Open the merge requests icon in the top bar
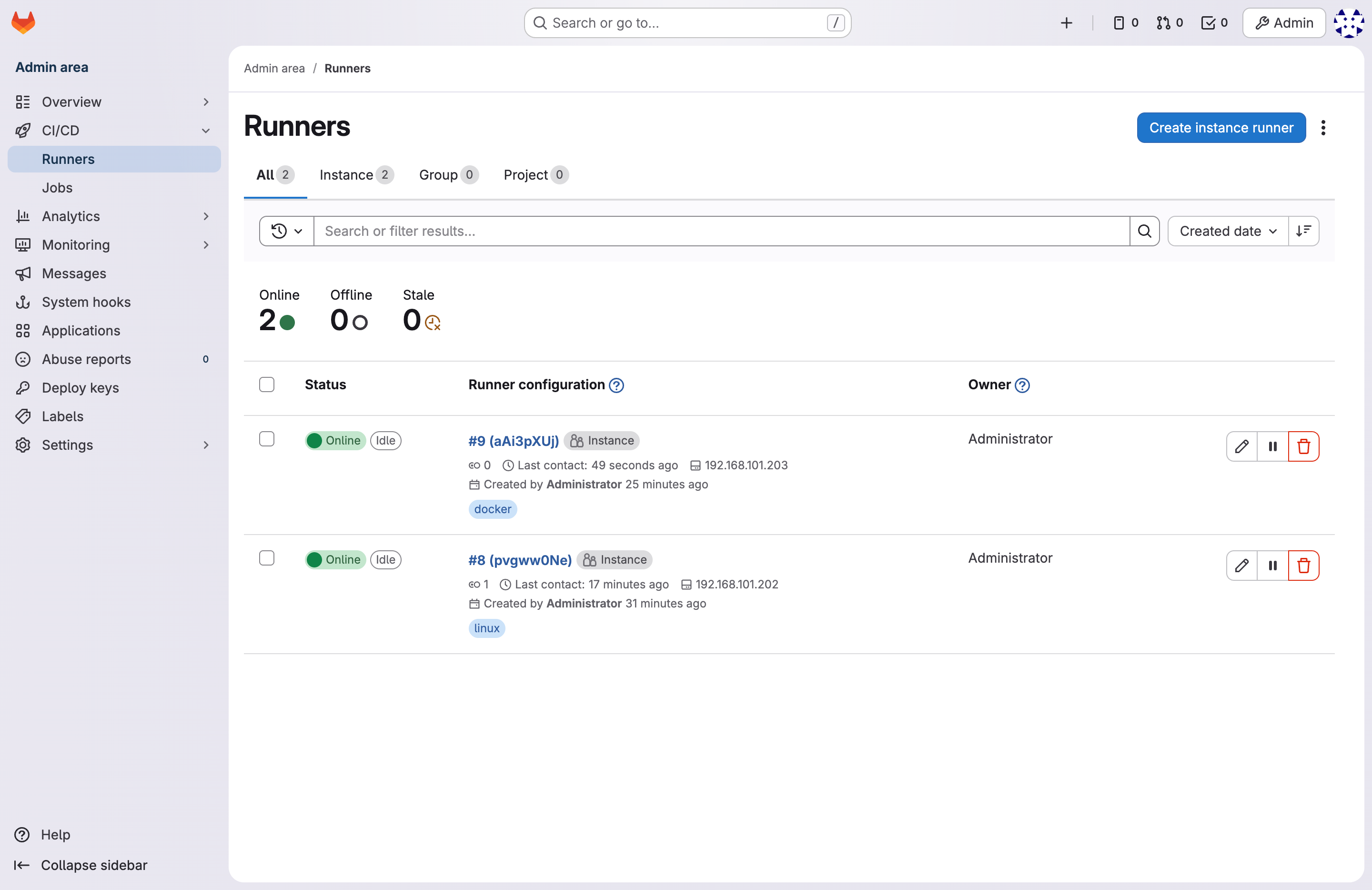The width and height of the screenshot is (1372, 890). pyautogui.click(x=1169, y=23)
